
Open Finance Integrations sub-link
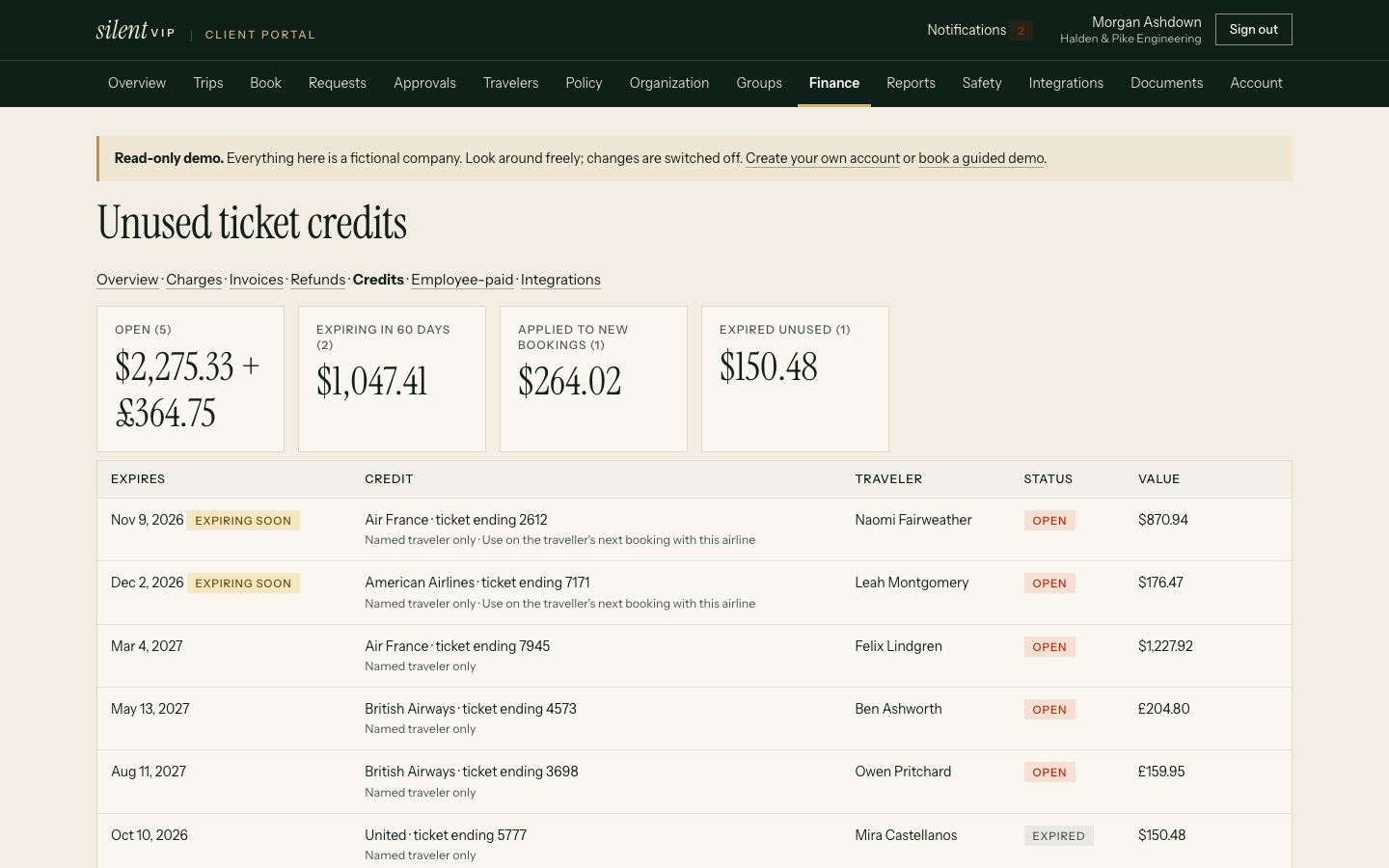pyautogui.click(x=560, y=280)
